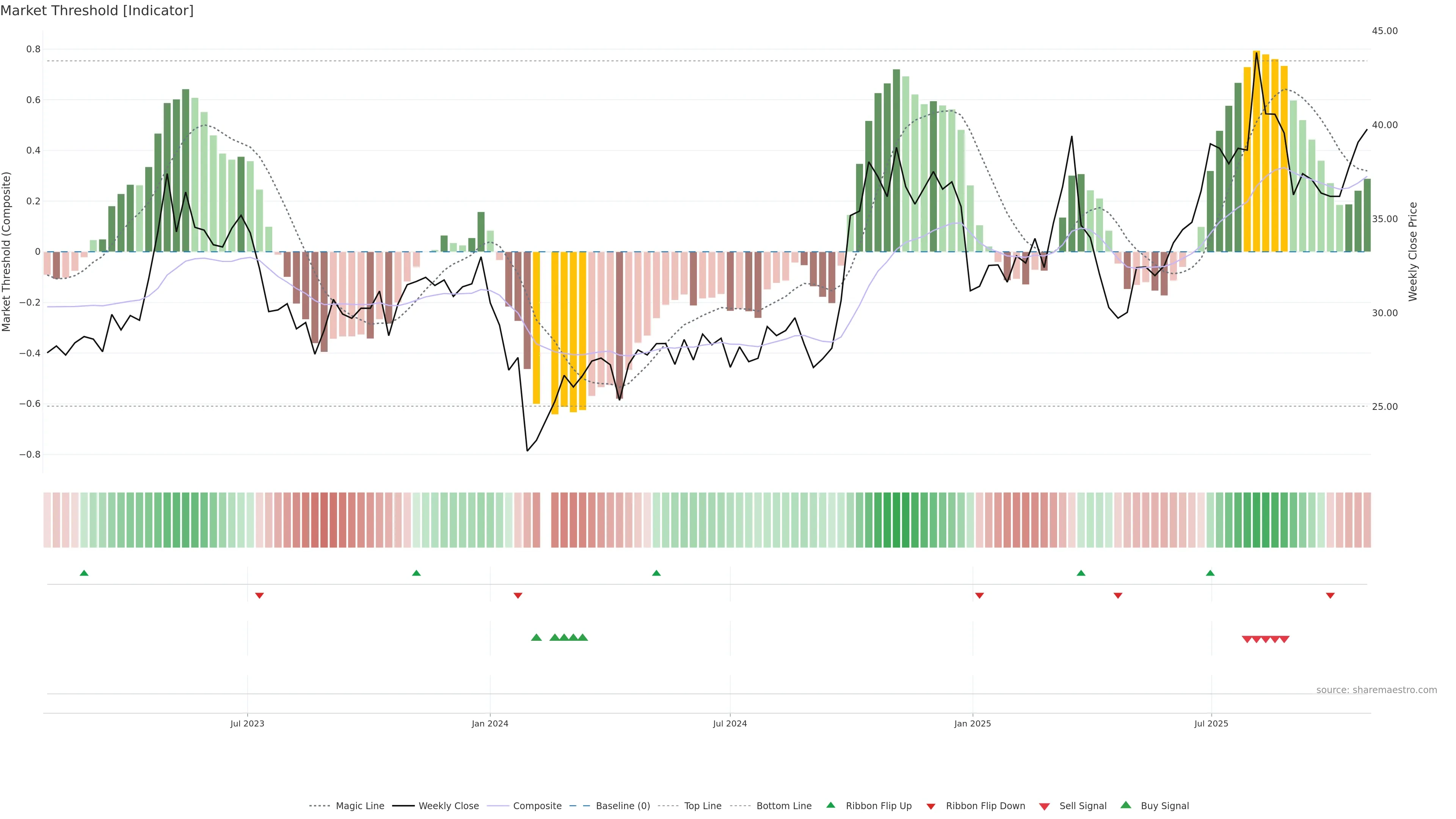Click the Ribbon Flip Down legend triangle icon
Screen dimensions: 1456x819
(x=931, y=806)
